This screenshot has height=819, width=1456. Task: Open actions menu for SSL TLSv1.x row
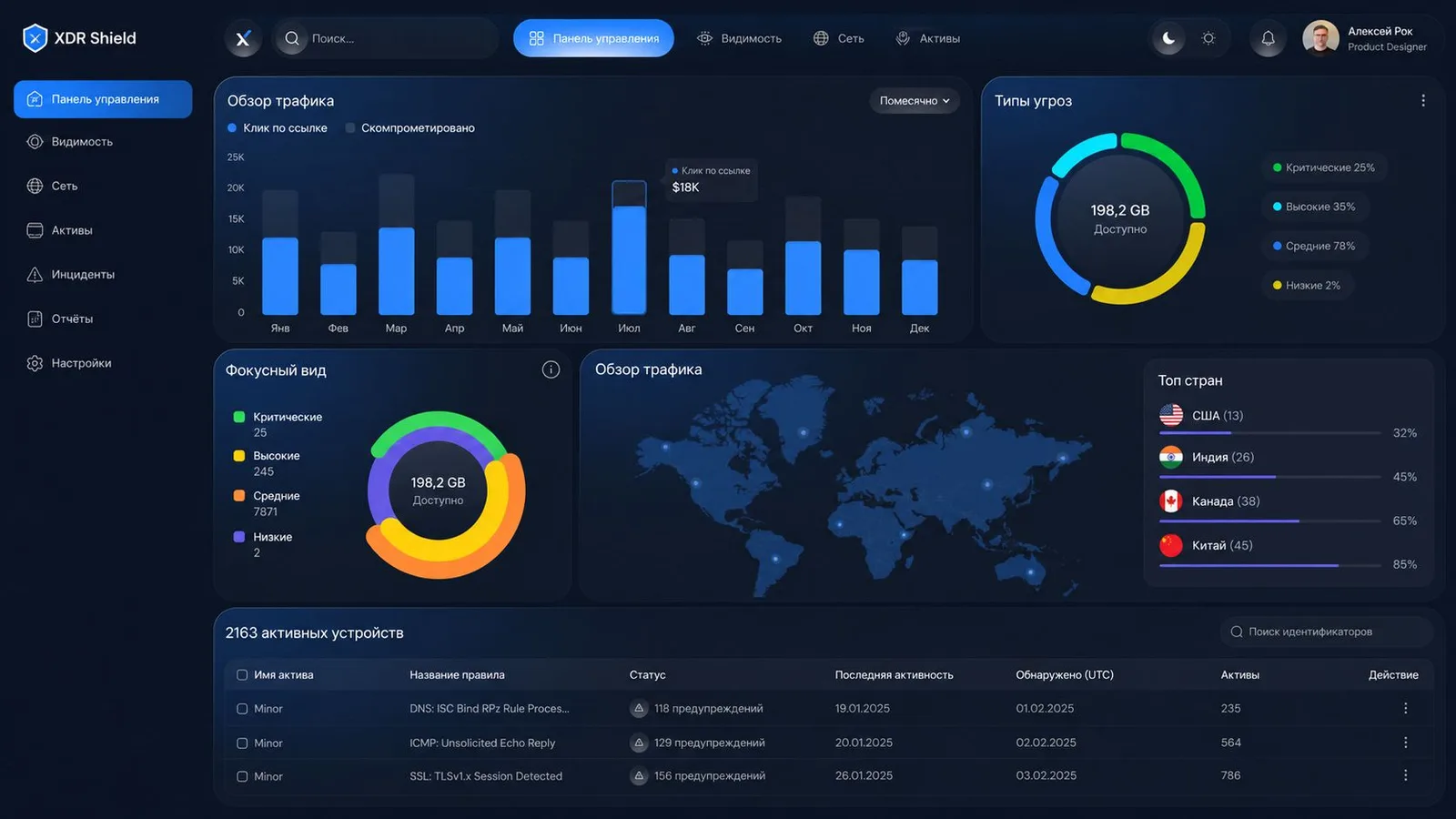(1405, 775)
